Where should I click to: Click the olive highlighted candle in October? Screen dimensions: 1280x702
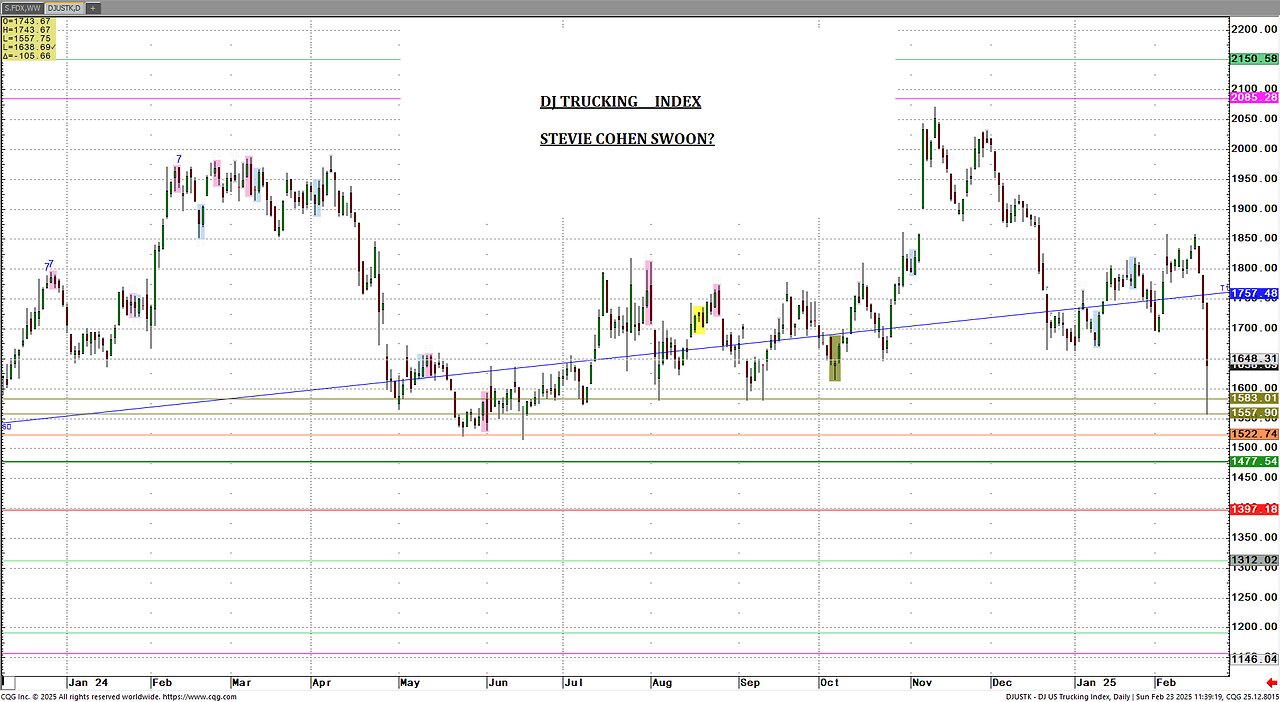[835, 358]
